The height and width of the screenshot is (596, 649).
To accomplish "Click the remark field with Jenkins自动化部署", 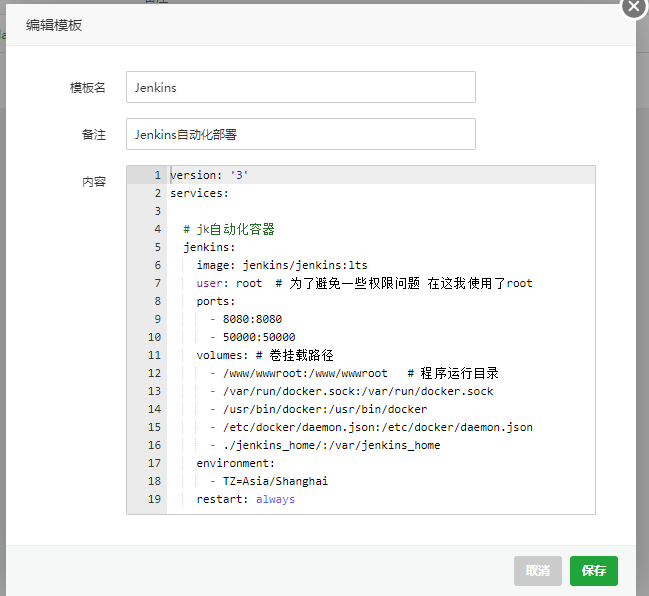I will coord(301,134).
